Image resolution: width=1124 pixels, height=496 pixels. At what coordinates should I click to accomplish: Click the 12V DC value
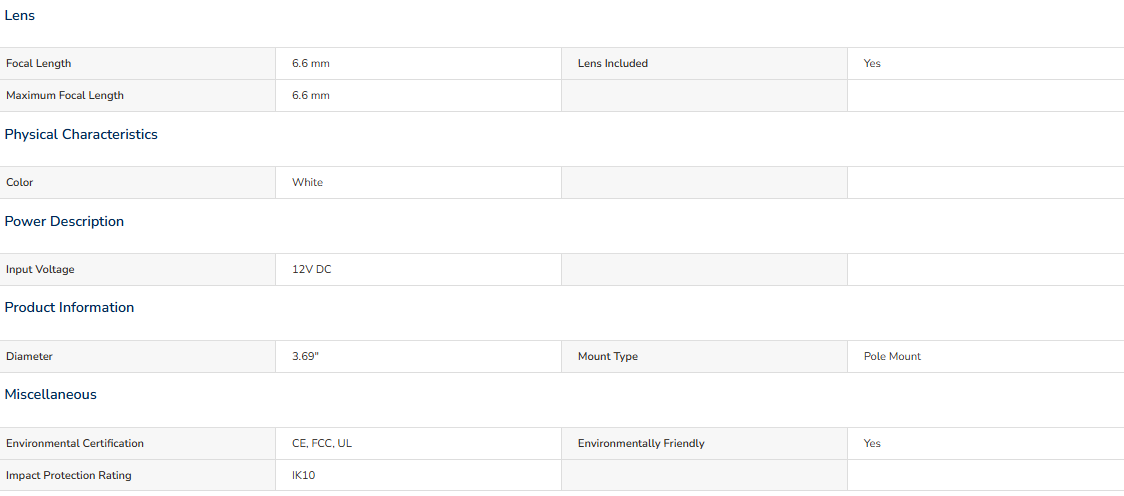[x=311, y=270]
